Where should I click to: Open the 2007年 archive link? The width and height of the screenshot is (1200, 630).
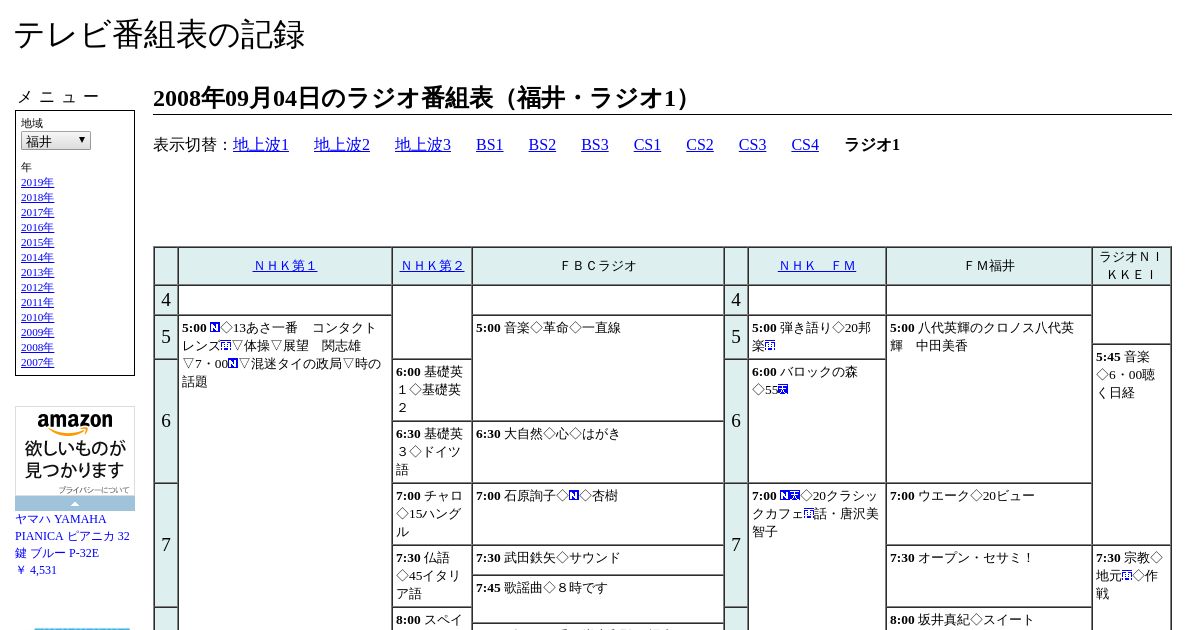[x=37, y=362]
